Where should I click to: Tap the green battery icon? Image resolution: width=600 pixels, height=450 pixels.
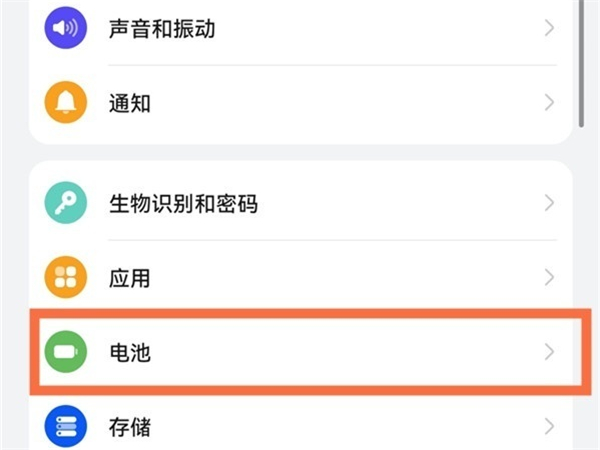coord(66,353)
